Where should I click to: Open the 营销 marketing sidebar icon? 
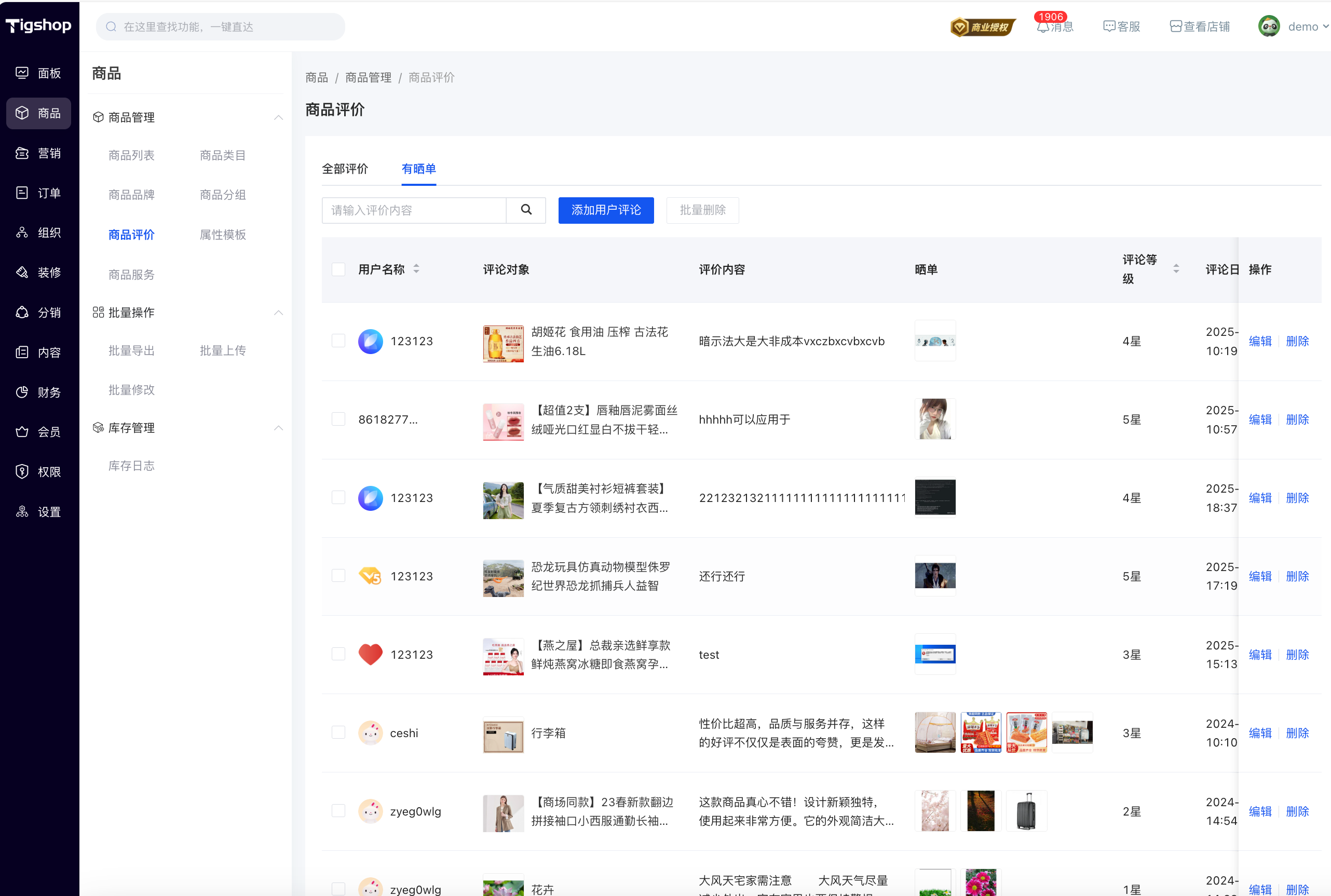click(x=22, y=153)
